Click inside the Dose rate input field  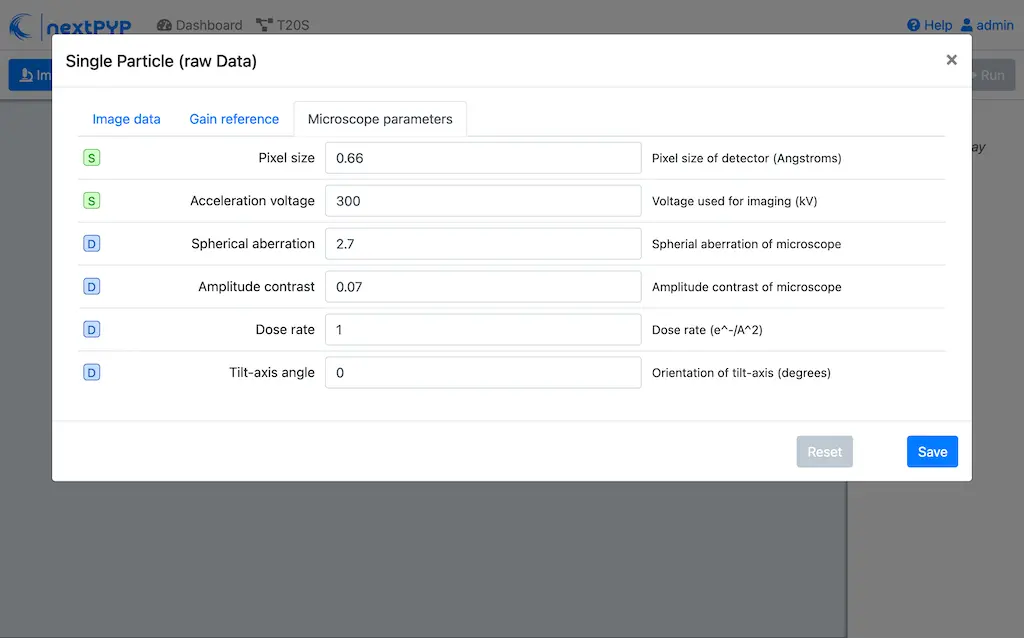tap(483, 329)
